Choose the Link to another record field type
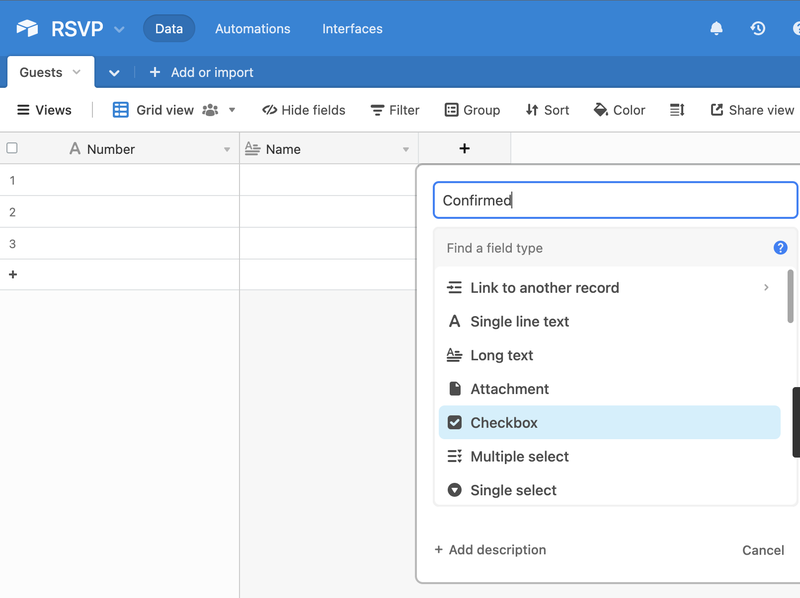Screen dimensions: 800x598 point(609,287)
